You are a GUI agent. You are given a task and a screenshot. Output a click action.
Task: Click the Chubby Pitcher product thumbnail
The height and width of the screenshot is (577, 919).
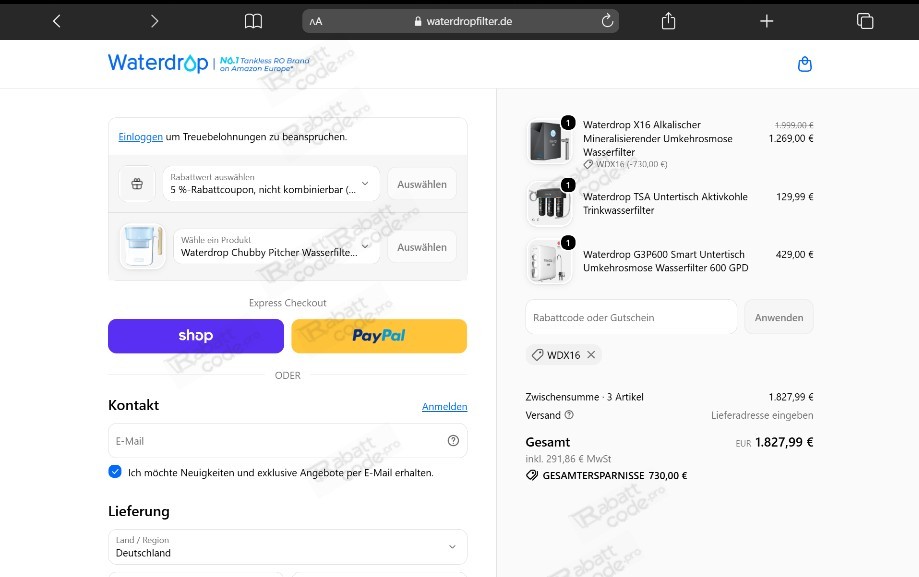click(142, 247)
